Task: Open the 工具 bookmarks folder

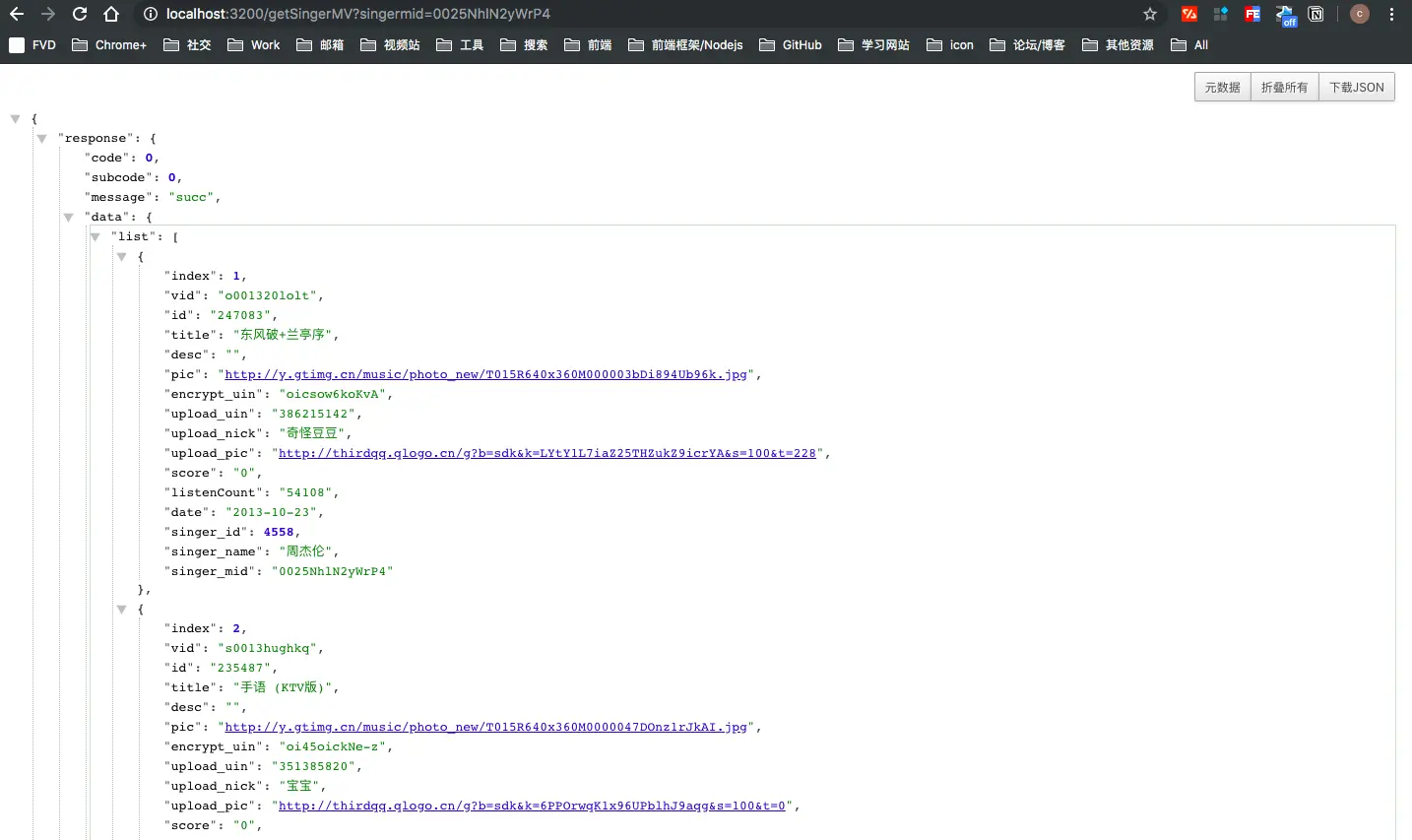Action: point(460,44)
